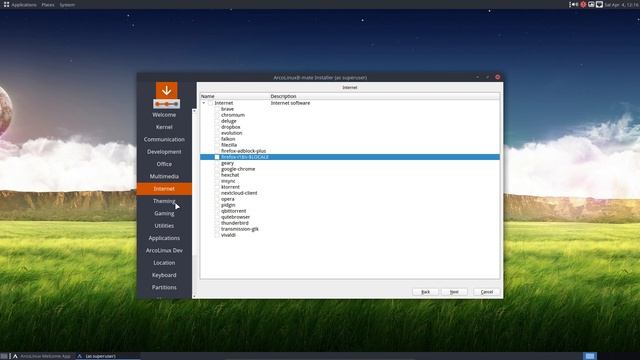The image size is (640, 360).
Task: Select the evolution package row
Action: [350, 133]
